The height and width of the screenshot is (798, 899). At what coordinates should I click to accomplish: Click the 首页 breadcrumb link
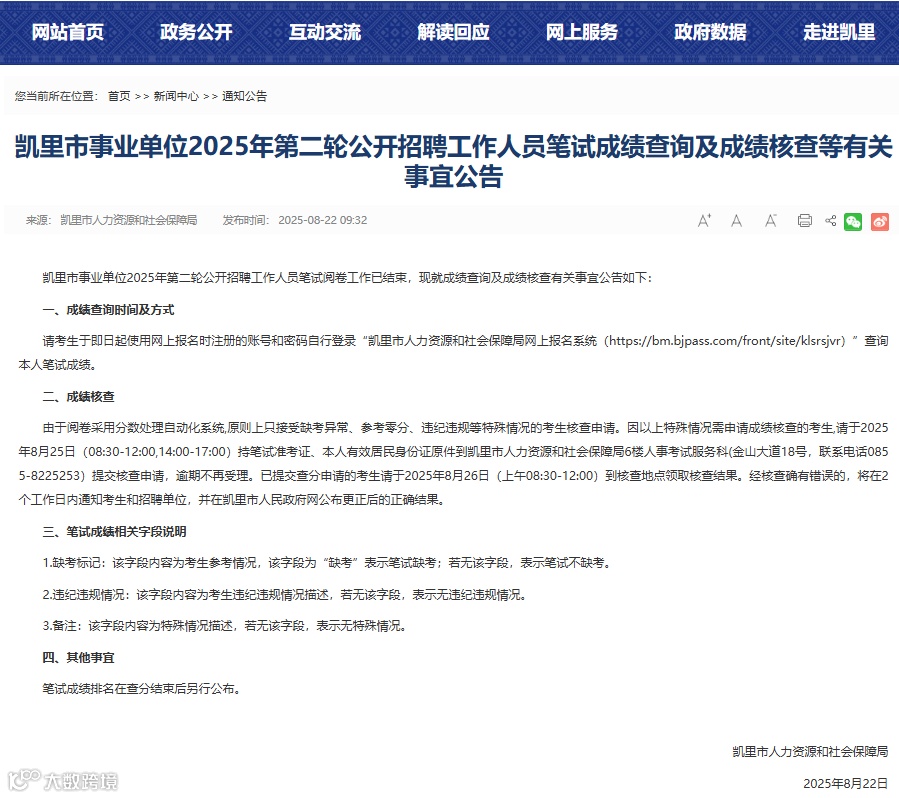119,96
